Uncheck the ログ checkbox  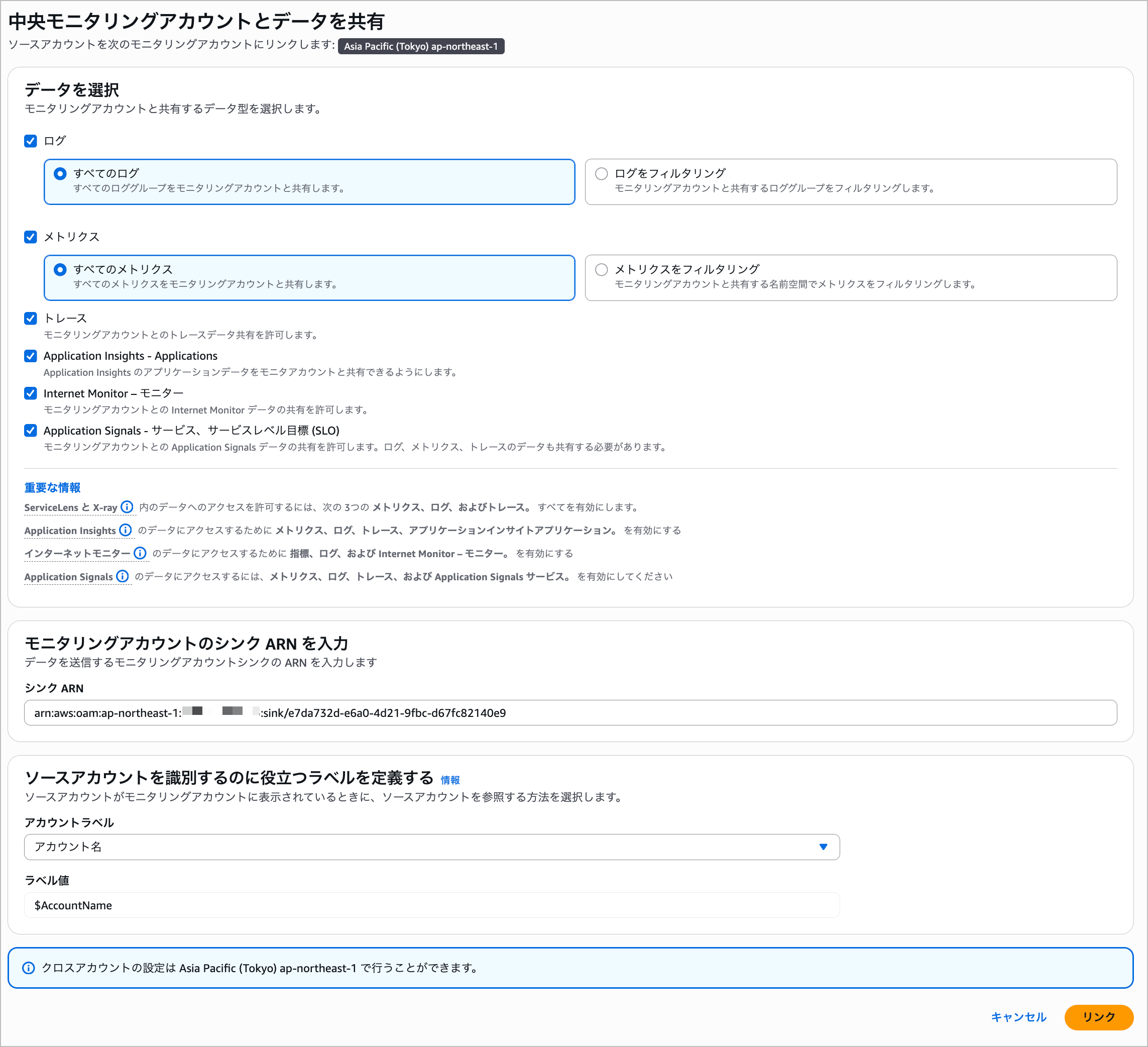click(31, 141)
